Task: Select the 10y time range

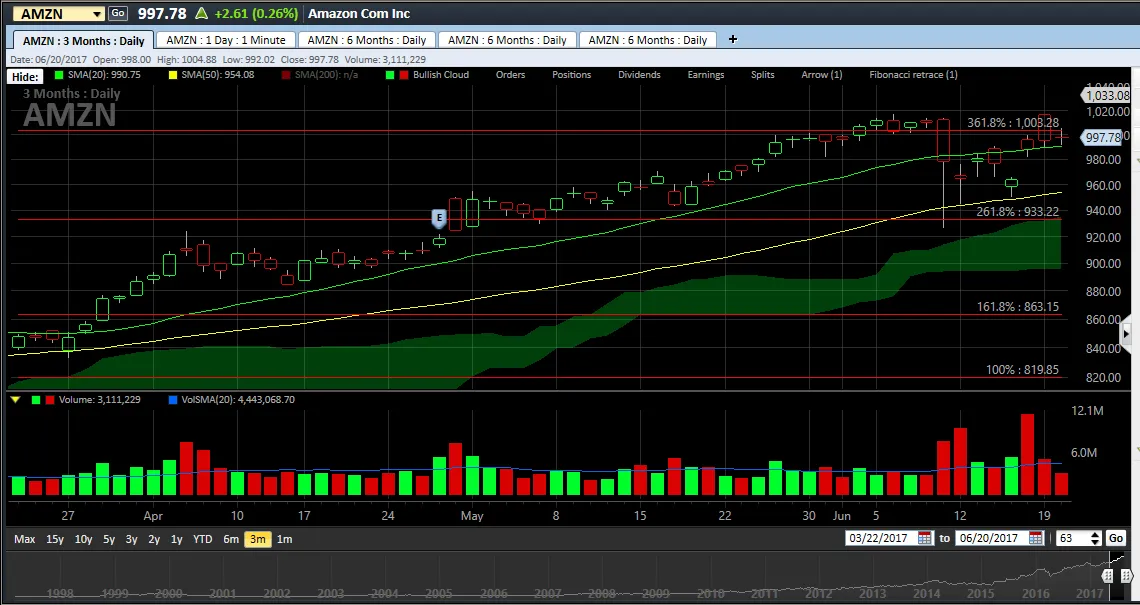Action: [x=84, y=539]
